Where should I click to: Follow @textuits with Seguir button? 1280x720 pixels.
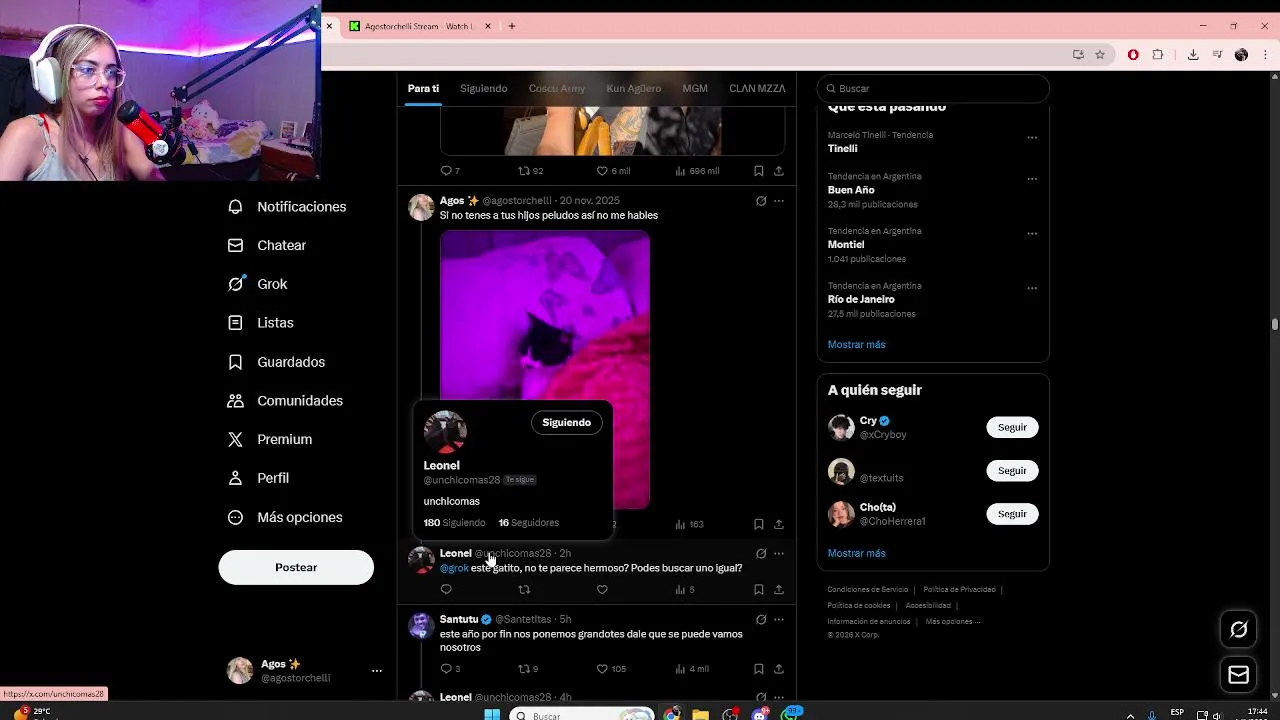[x=1012, y=470]
